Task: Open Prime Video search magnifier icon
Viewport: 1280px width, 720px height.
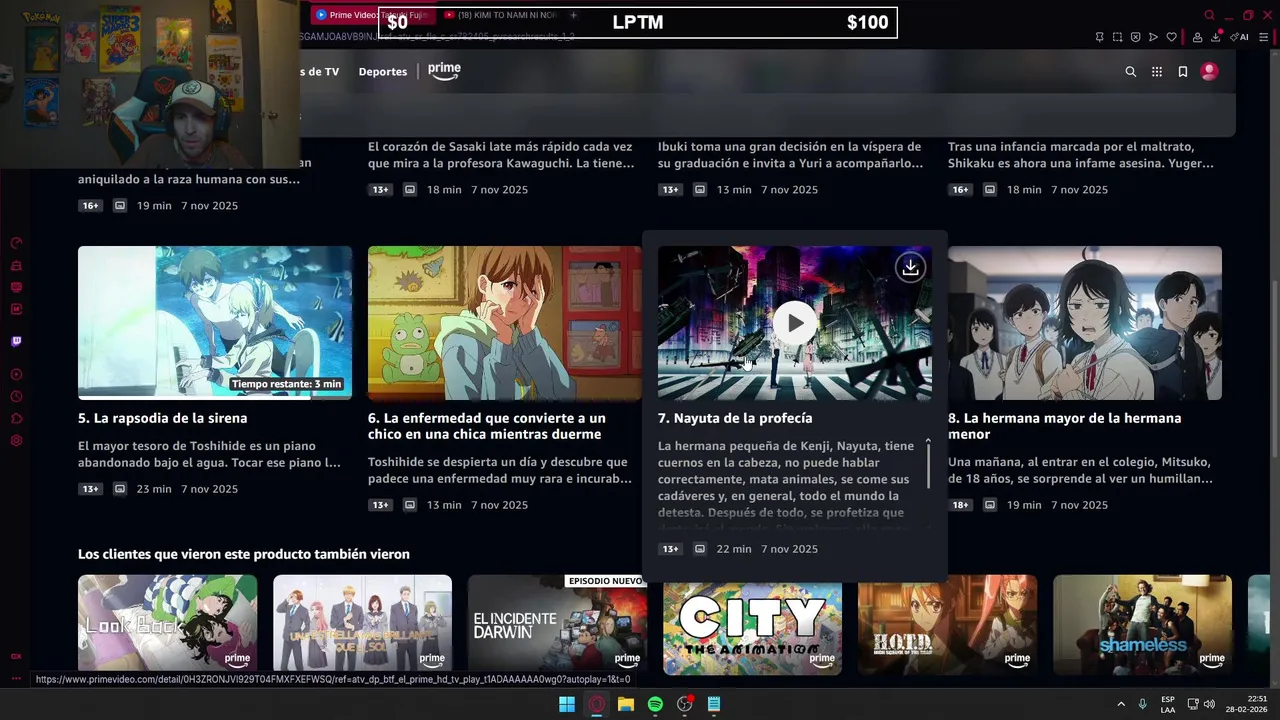Action: [1130, 72]
